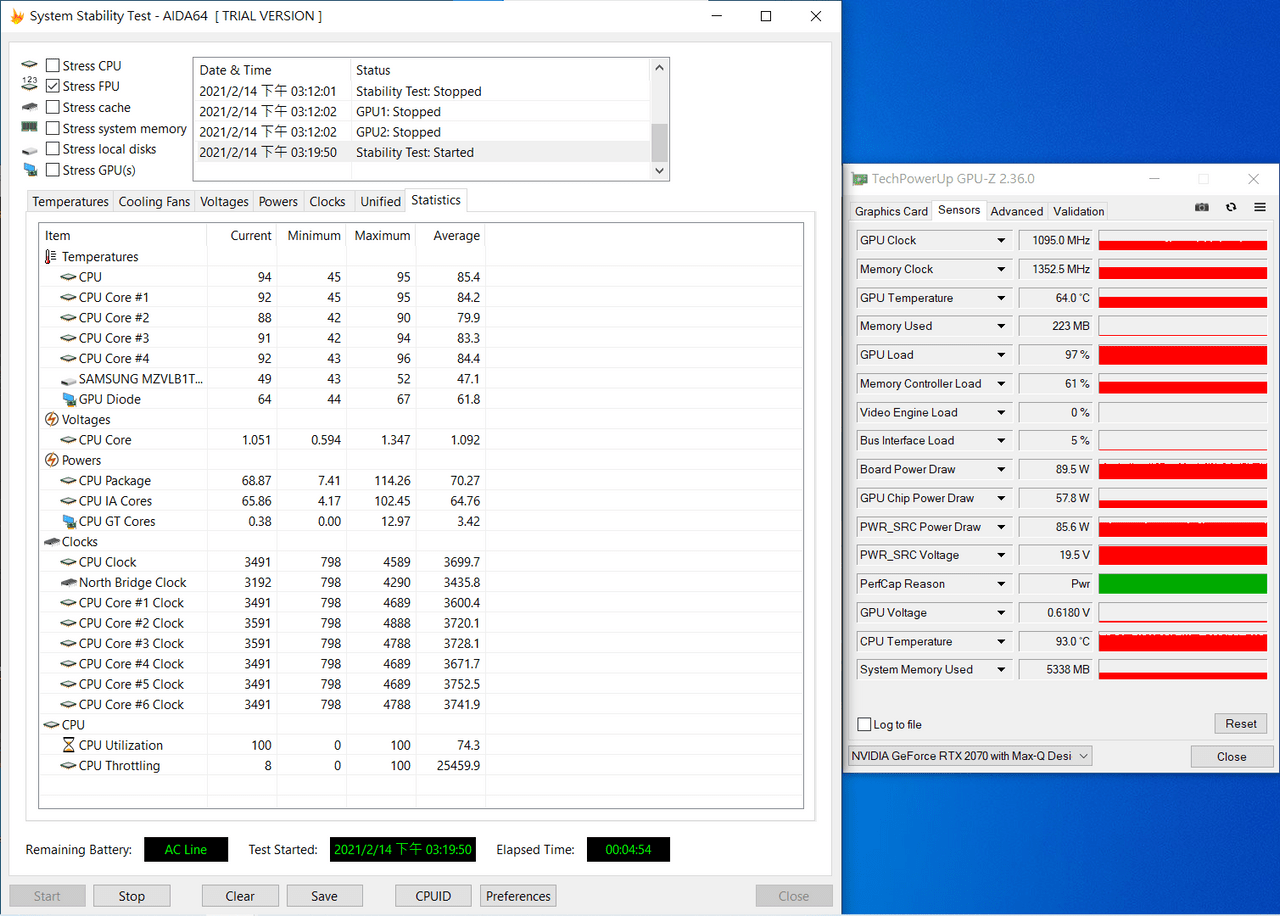Click the Clocks chip icon in statistics list

52,542
